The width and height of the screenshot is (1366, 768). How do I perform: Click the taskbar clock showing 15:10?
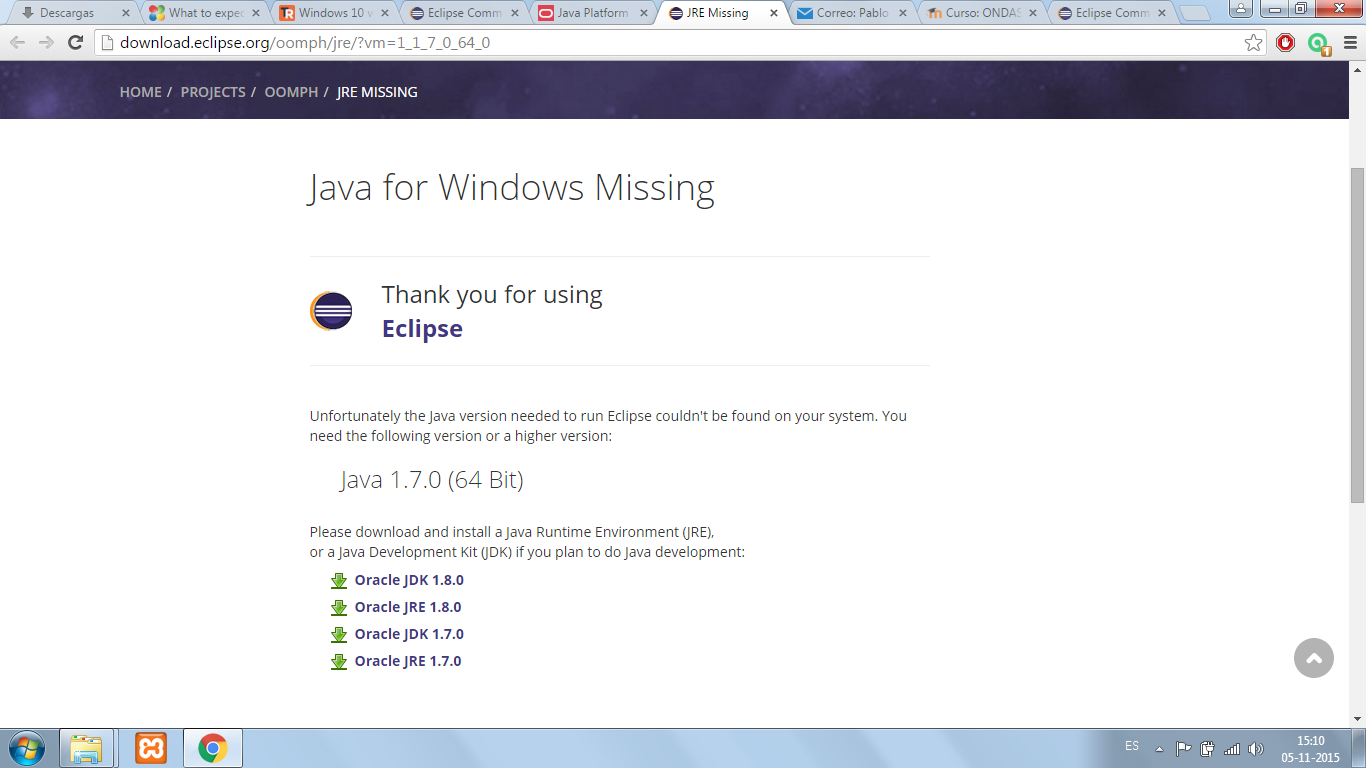tap(1310, 749)
